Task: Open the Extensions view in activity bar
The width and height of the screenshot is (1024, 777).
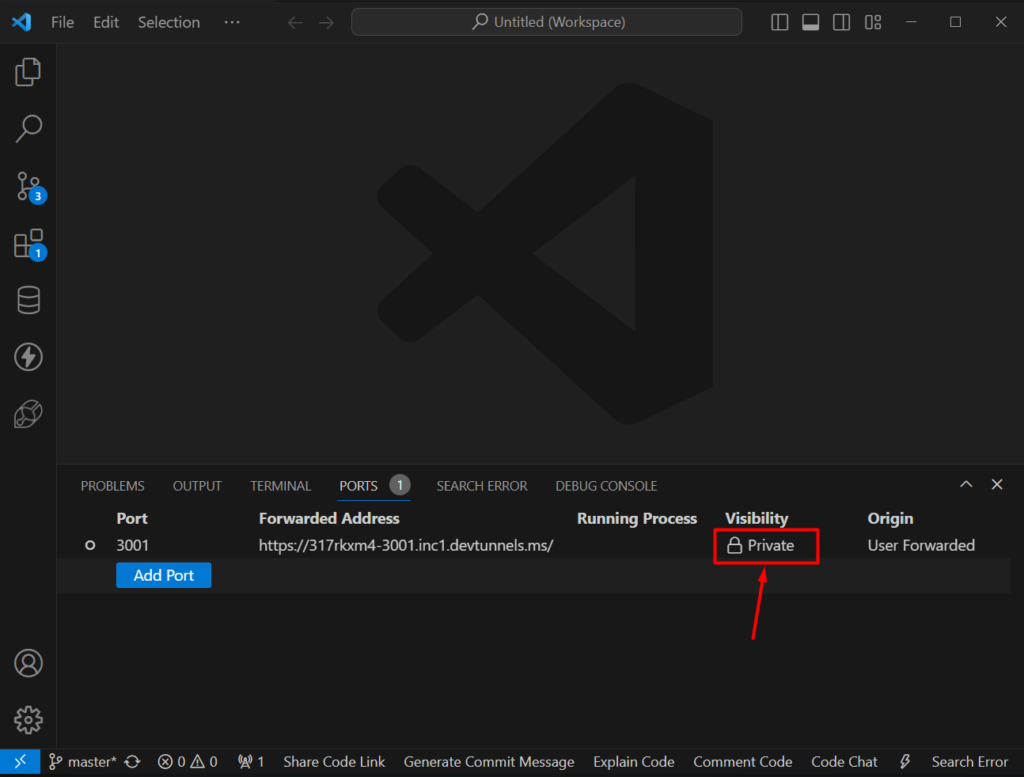Action: pos(29,245)
